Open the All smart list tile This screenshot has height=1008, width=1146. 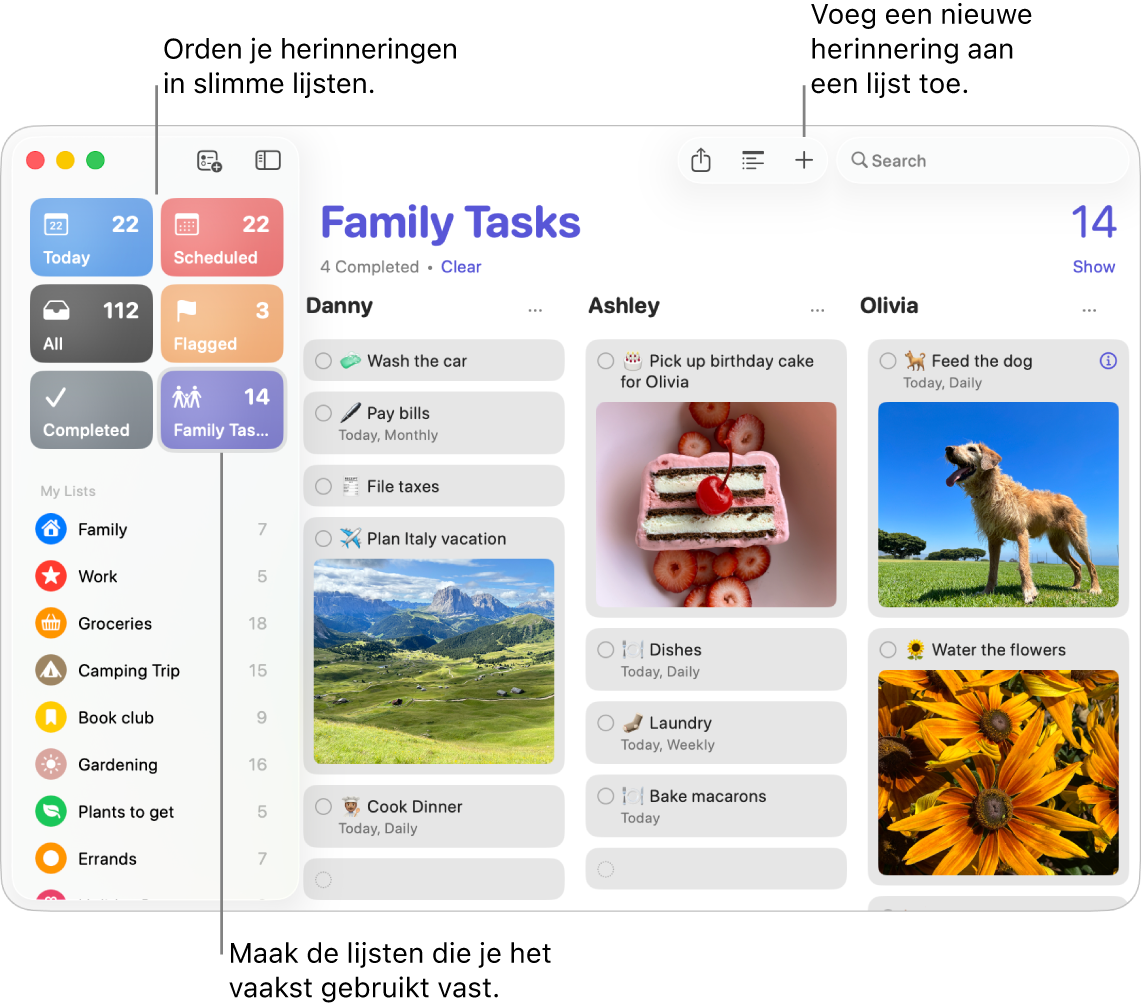coord(91,324)
